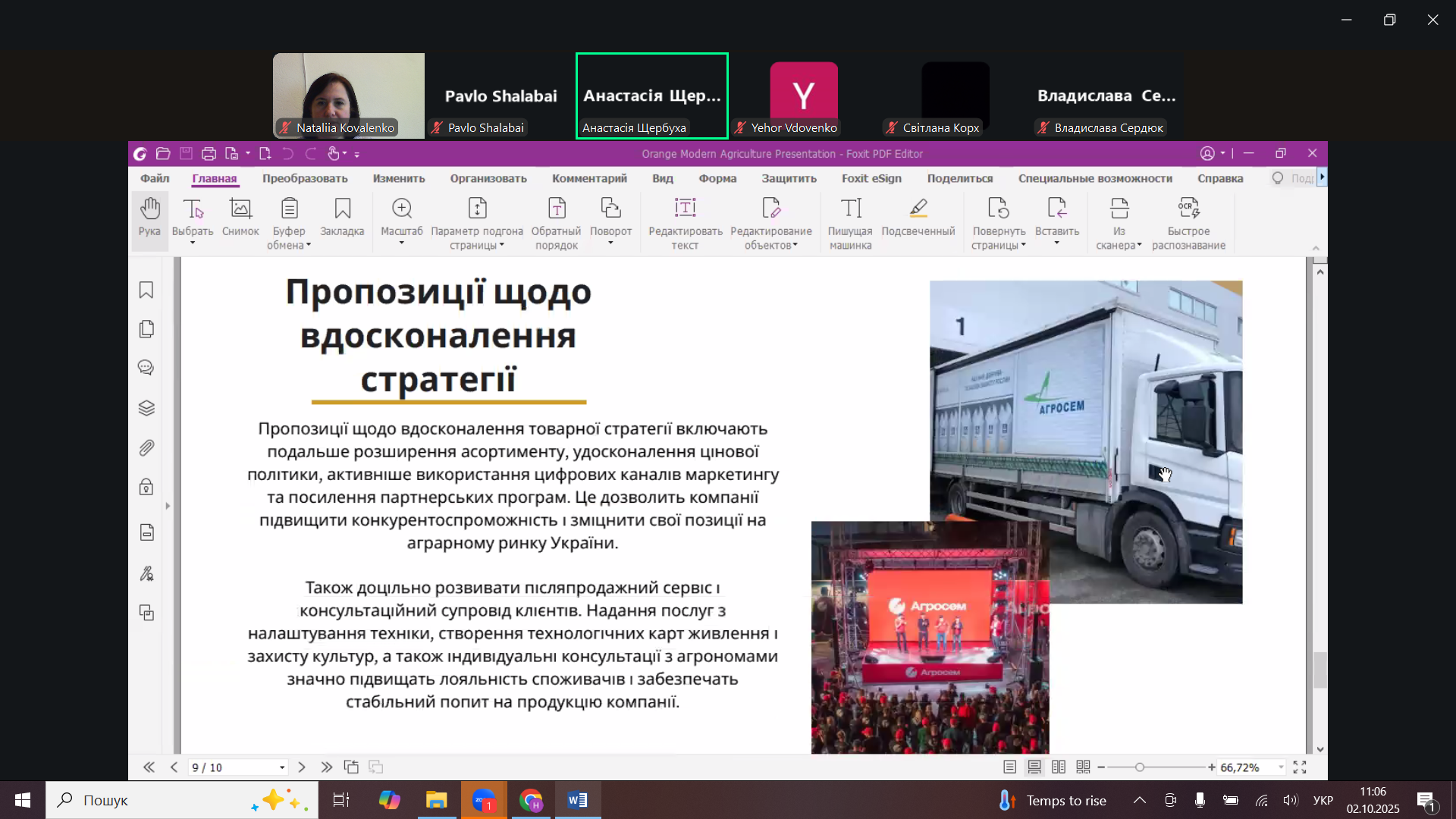
Task: Toggle full screen view
Action: (1300, 767)
